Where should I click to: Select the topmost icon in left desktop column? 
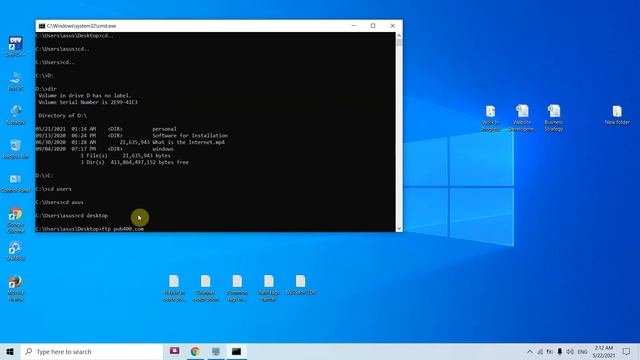pyautogui.click(x=16, y=46)
